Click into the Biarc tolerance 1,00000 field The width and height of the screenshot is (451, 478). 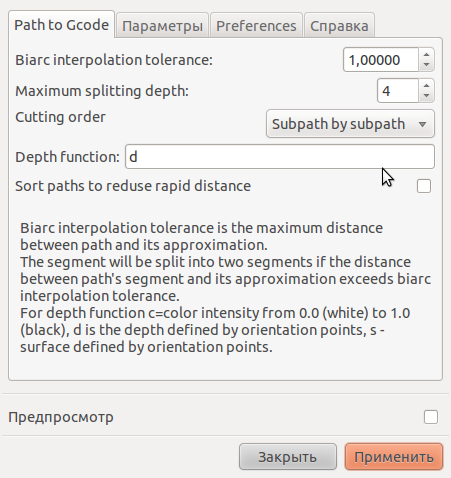(x=381, y=60)
